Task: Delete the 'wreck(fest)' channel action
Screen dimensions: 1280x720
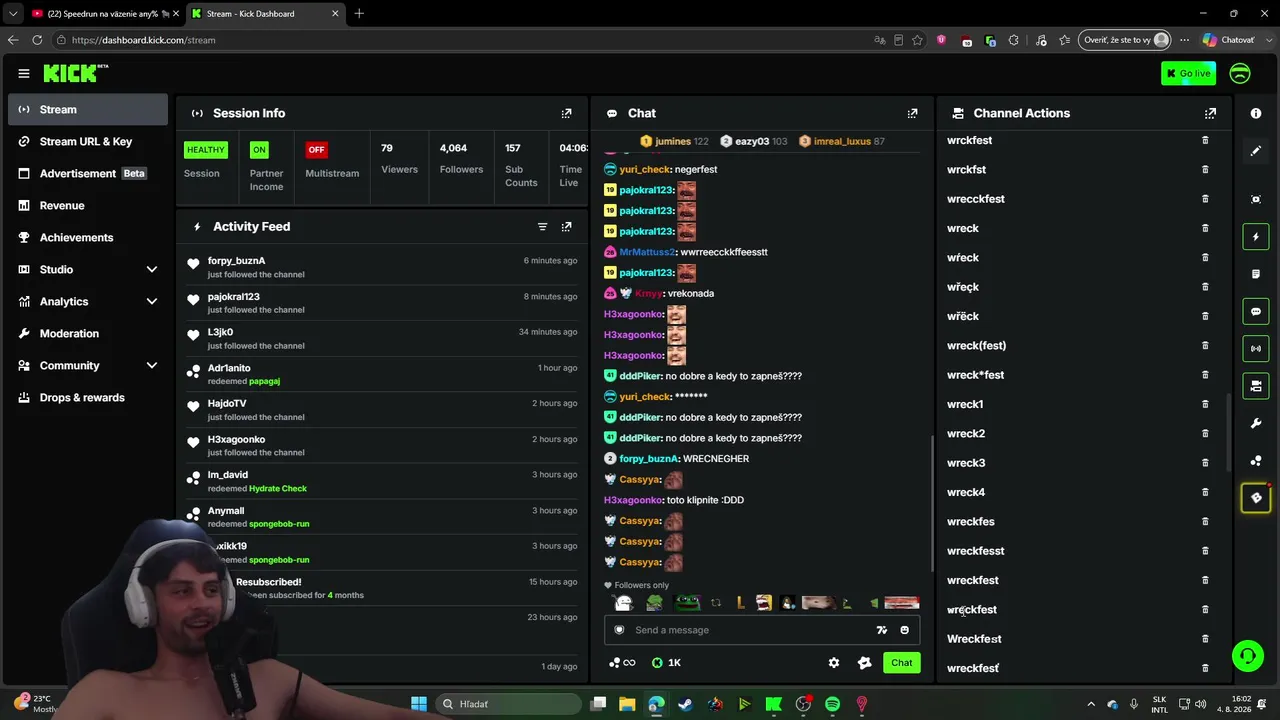Action: 1205,346
